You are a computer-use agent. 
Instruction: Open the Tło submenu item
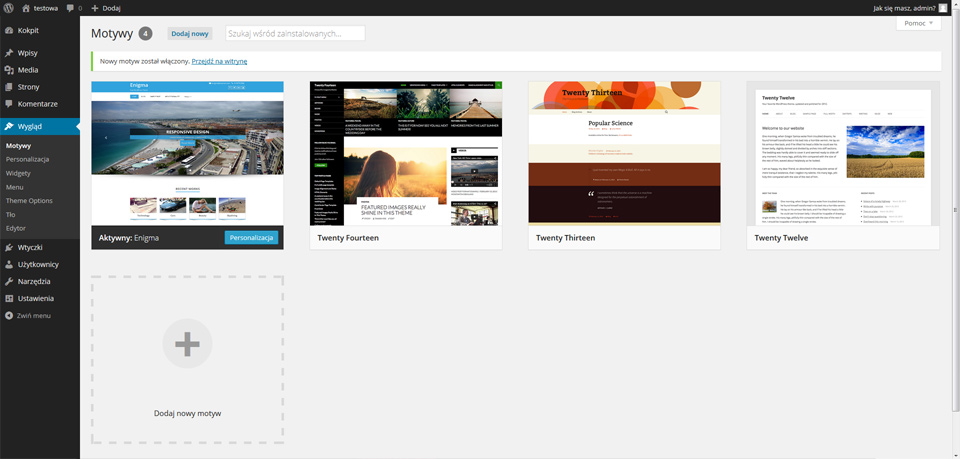10,215
